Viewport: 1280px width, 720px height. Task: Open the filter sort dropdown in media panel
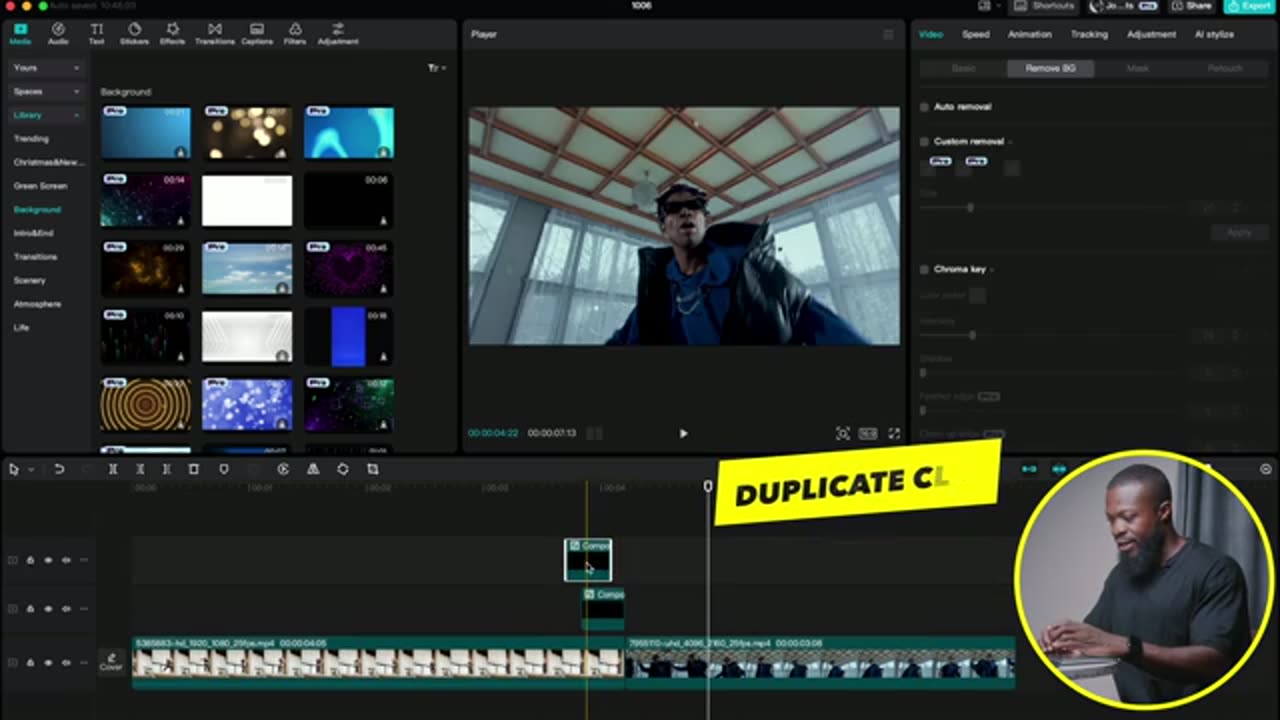pyautogui.click(x=436, y=68)
